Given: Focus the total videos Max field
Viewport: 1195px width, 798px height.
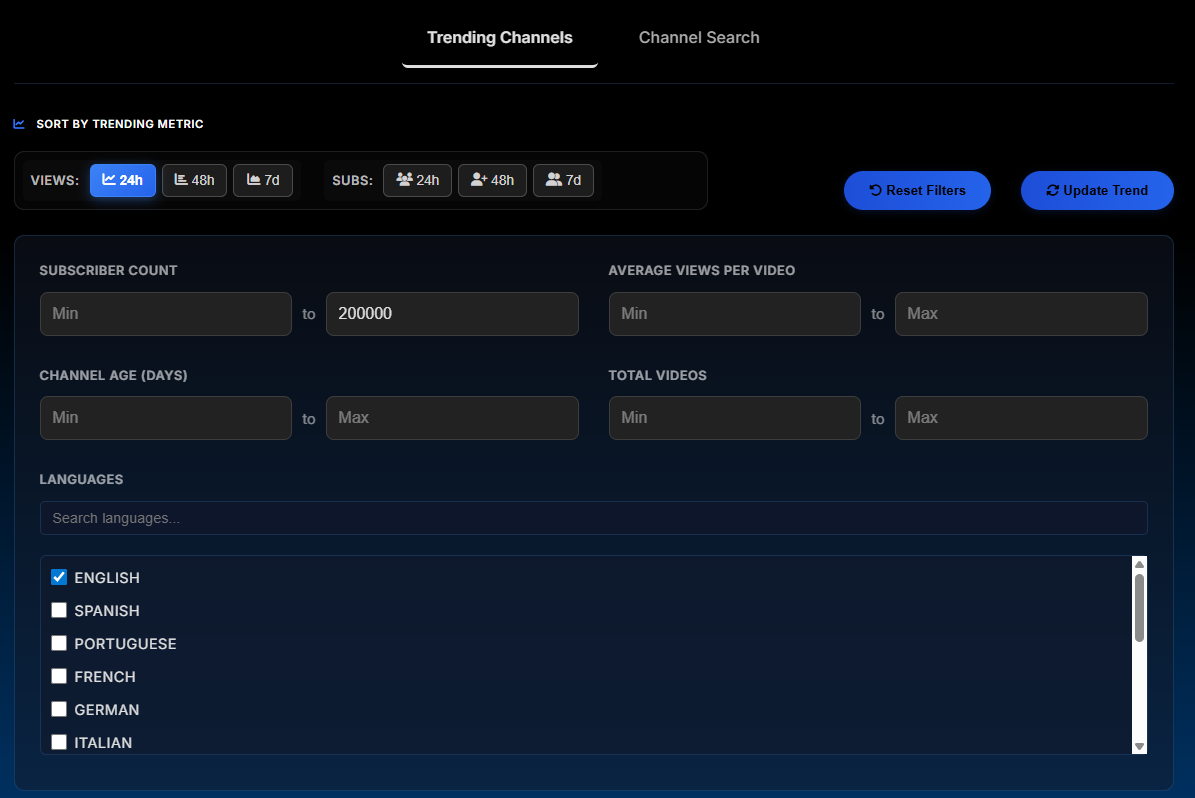Looking at the screenshot, I should 1021,418.
